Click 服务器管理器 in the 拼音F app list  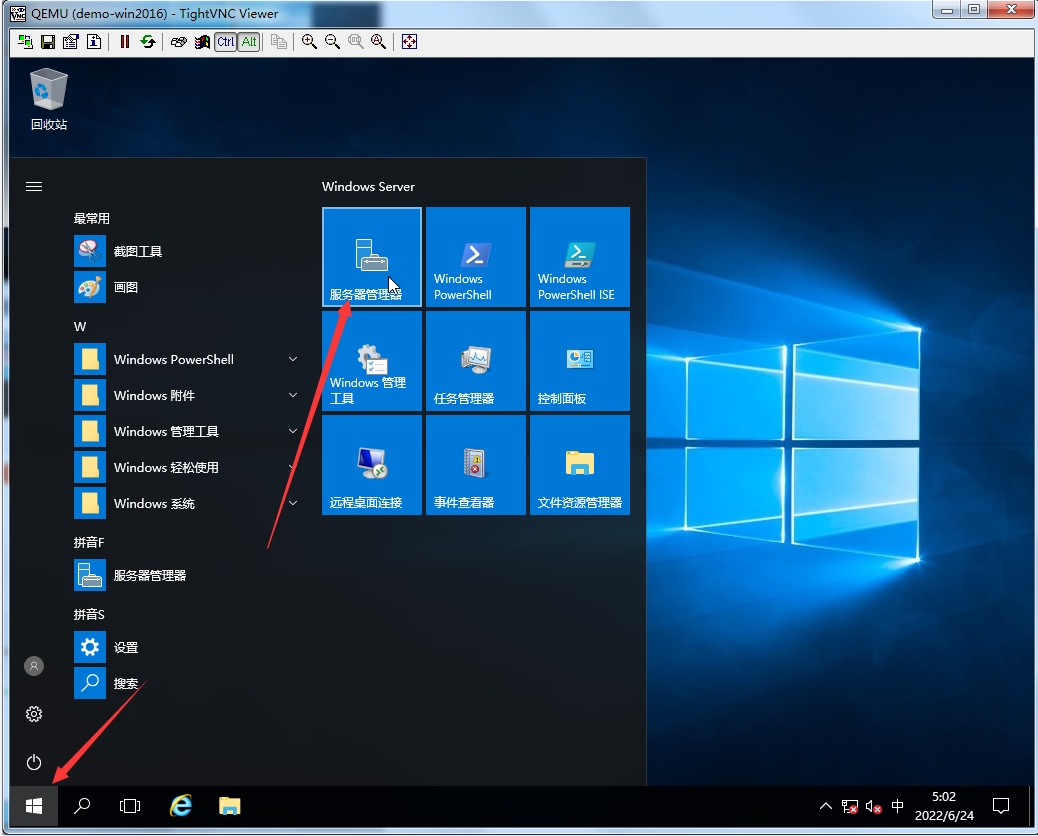point(185,575)
